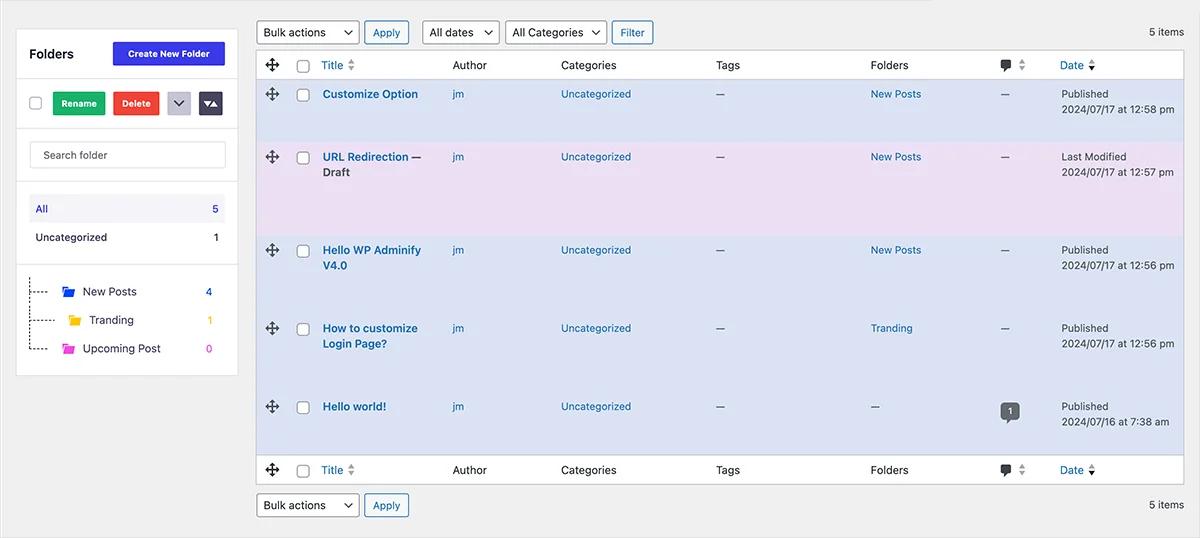Click Uncategorized category in Hello world! row
The width and height of the screenshot is (1200, 538).
click(x=596, y=407)
